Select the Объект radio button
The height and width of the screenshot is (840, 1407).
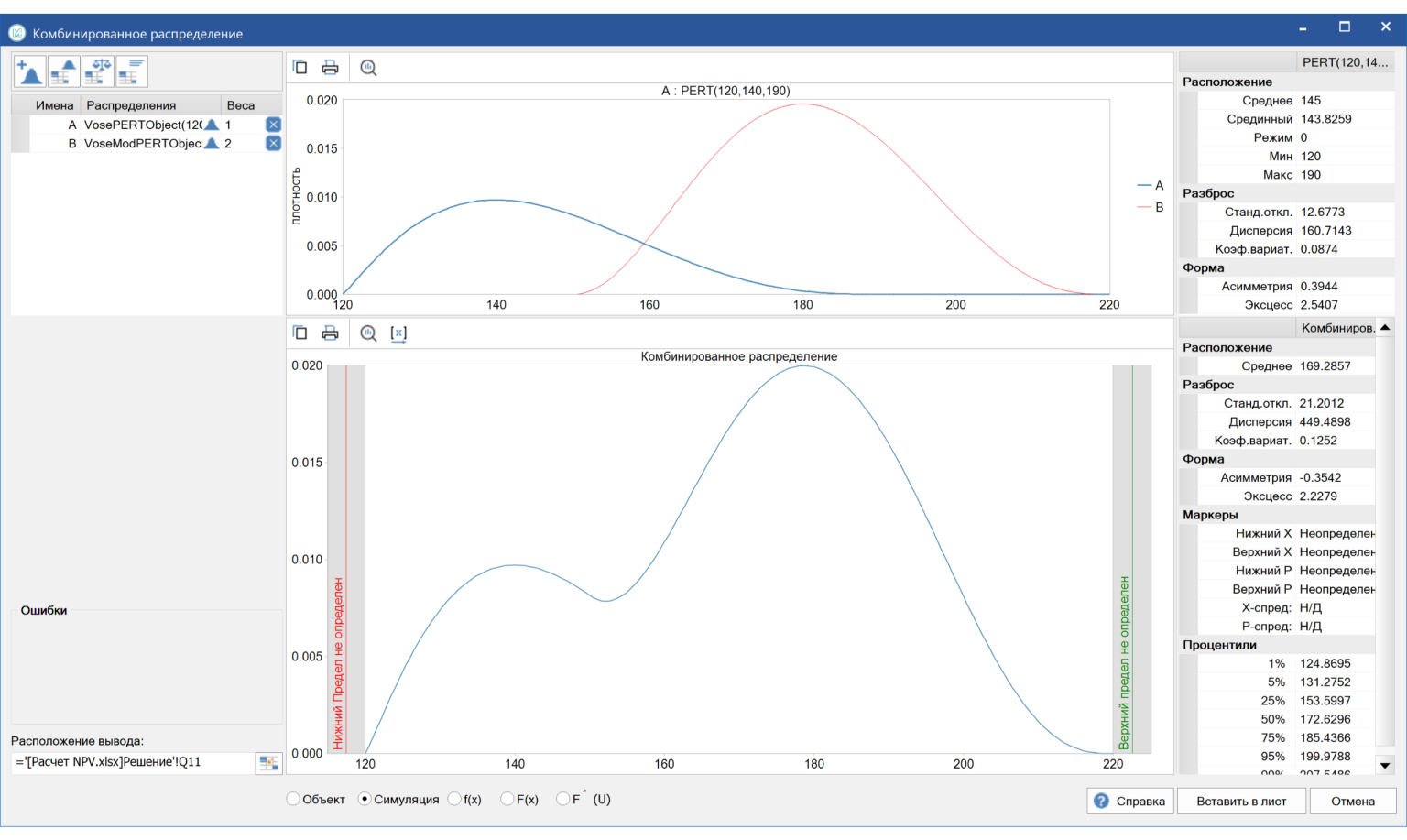pyautogui.click(x=293, y=800)
